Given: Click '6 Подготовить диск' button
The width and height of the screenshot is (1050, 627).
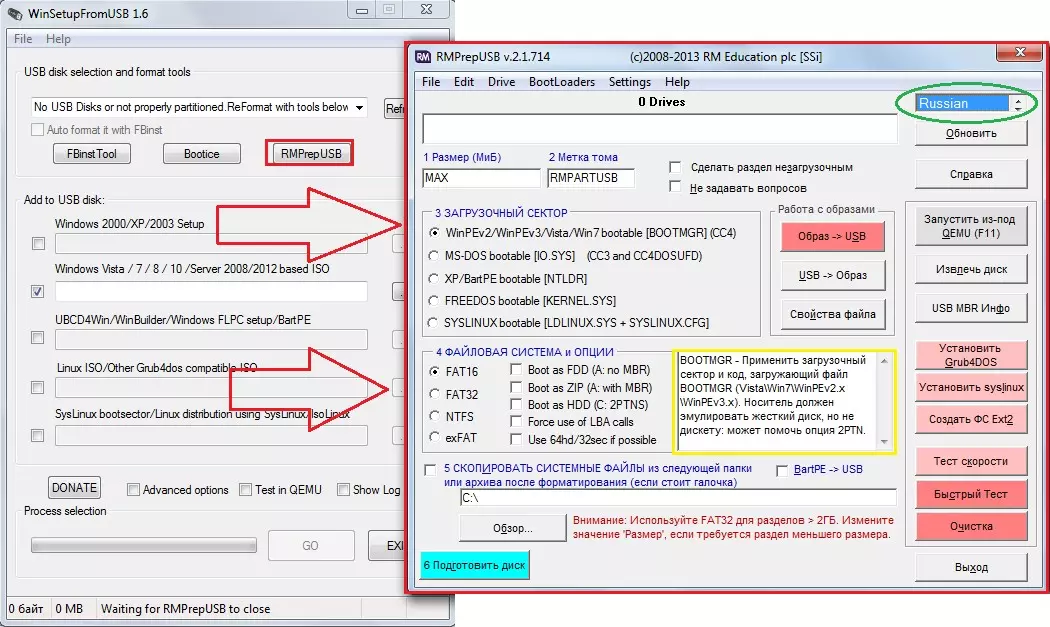Looking at the screenshot, I should pyautogui.click(x=475, y=565).
